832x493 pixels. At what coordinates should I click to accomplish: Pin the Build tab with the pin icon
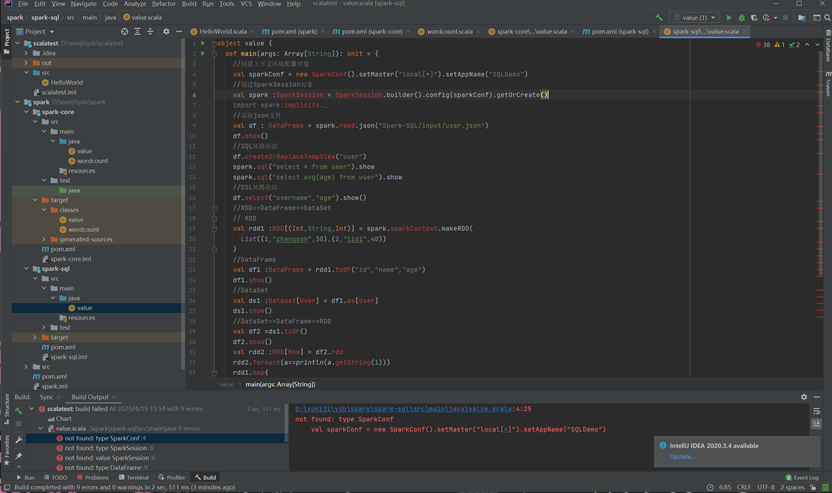19,456
